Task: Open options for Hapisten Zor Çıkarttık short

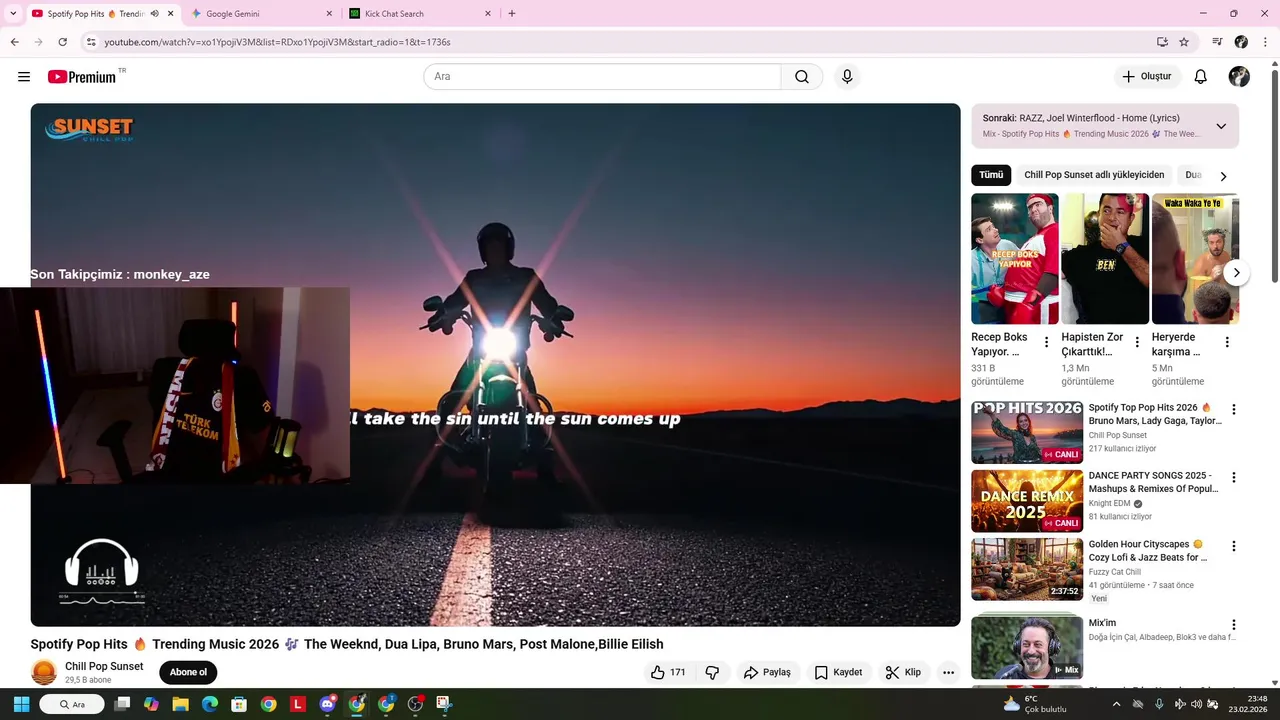Action: pos(1137,342)
